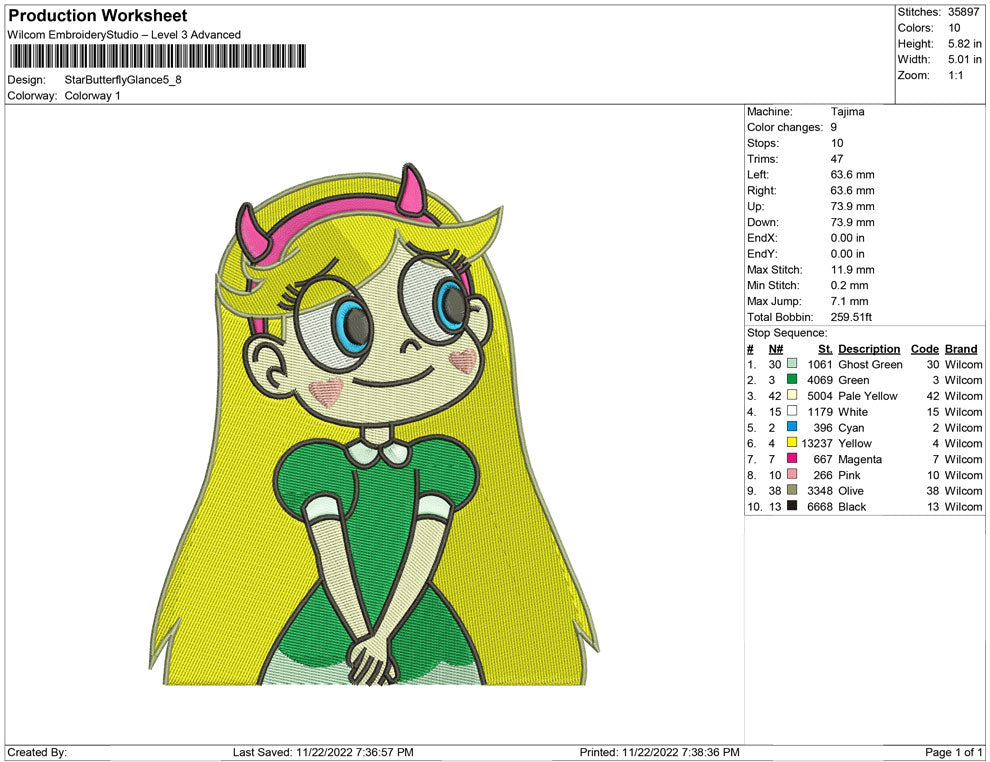Viewport: 990px width, 762px height.
Task: Click the Wilcom EmbroideryStudio Level 3 Advanced text
Action: coord(124,35)
